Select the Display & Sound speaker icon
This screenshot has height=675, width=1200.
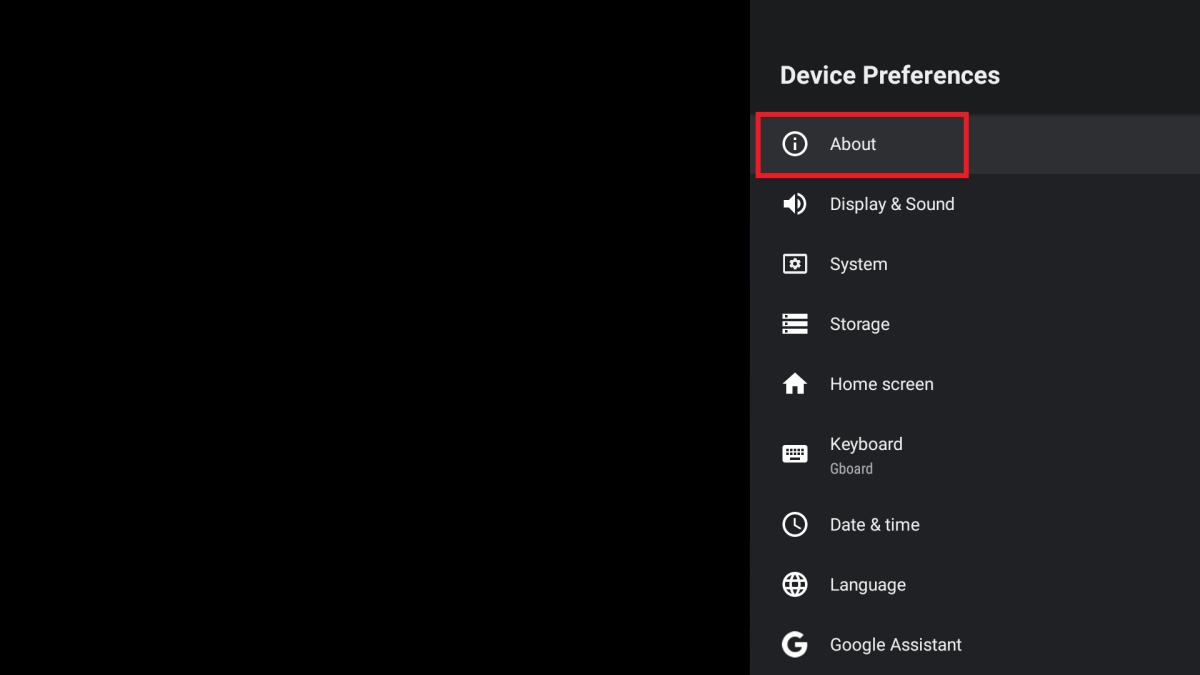click(x=794, y=204)
